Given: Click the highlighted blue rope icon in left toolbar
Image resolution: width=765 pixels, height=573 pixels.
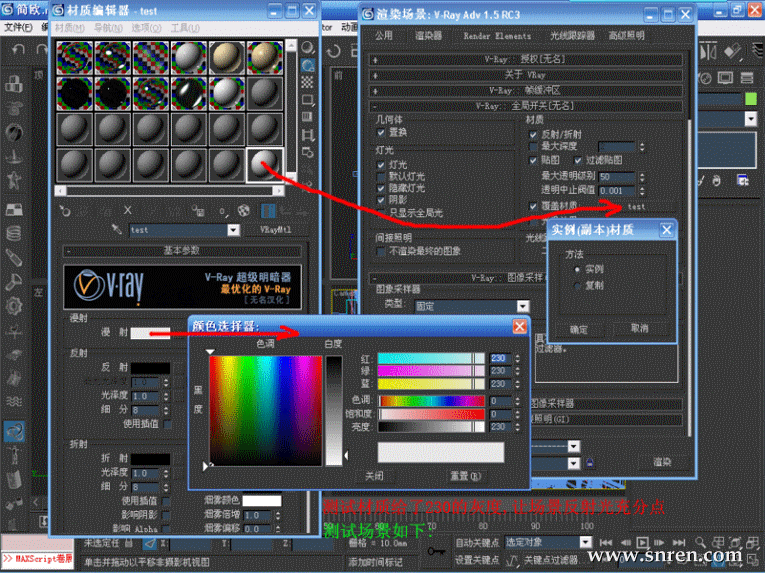Looking at the screenshot, I should click(14, 431).
